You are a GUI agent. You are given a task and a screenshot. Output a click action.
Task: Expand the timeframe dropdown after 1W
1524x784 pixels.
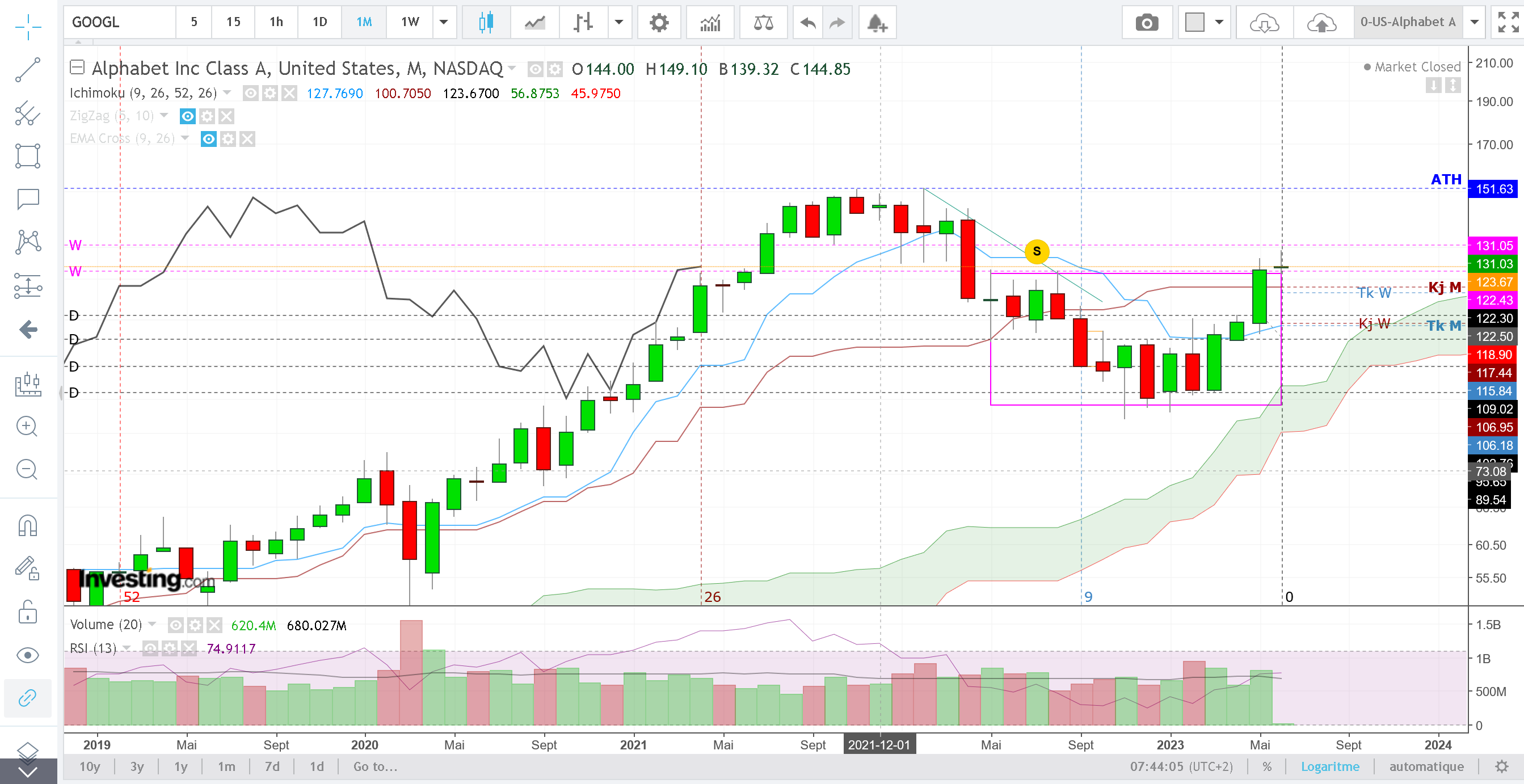coord(444,23)
